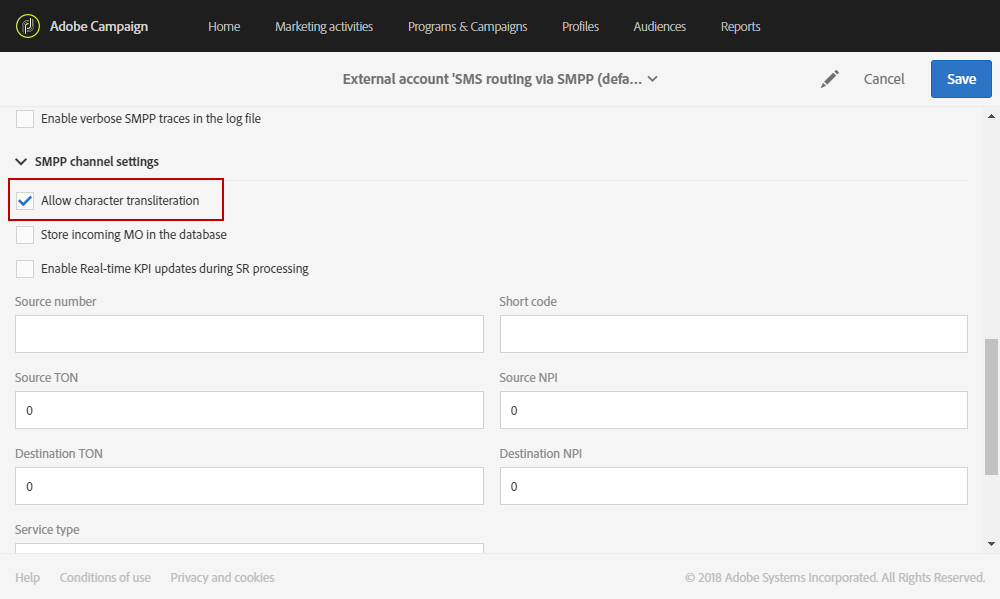Image resolution: width=1000 pixels, height=599 pixels.
Task: Open the Audiences section
Action: [x=660, y=27]
